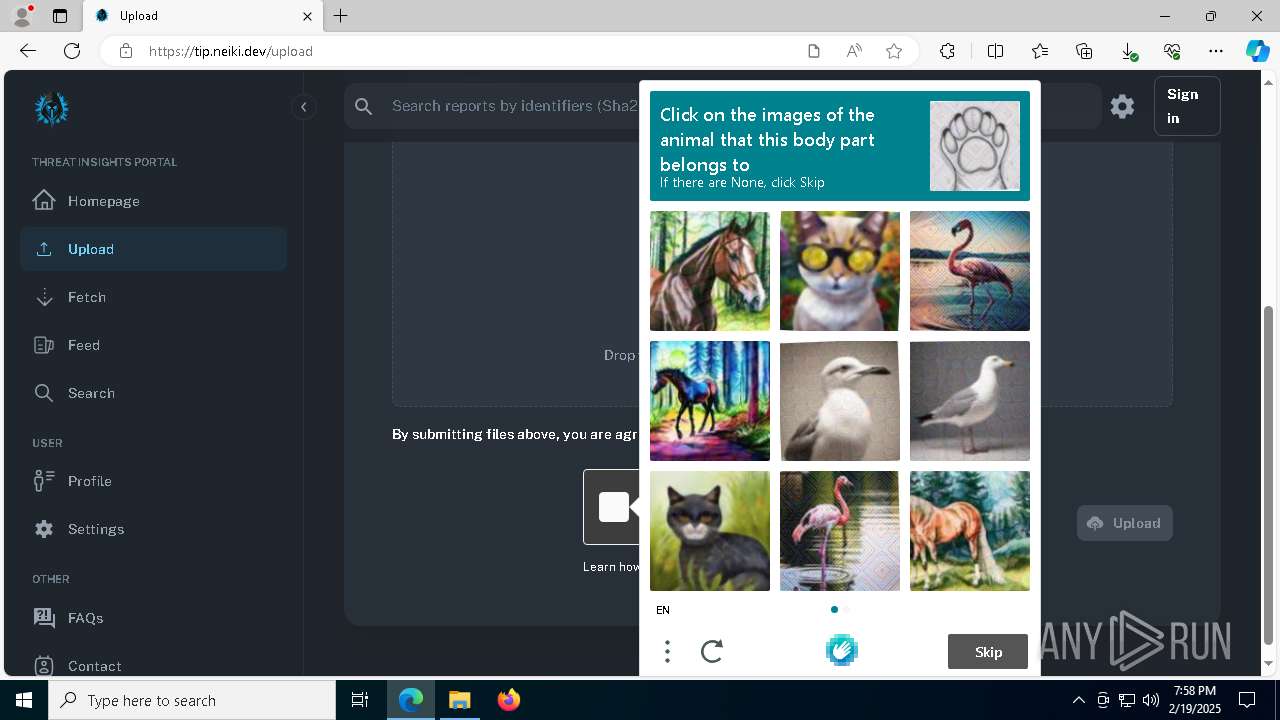Select the colorful horse in forest image
Screen dimensions: 1280x720
click(710, 401)
